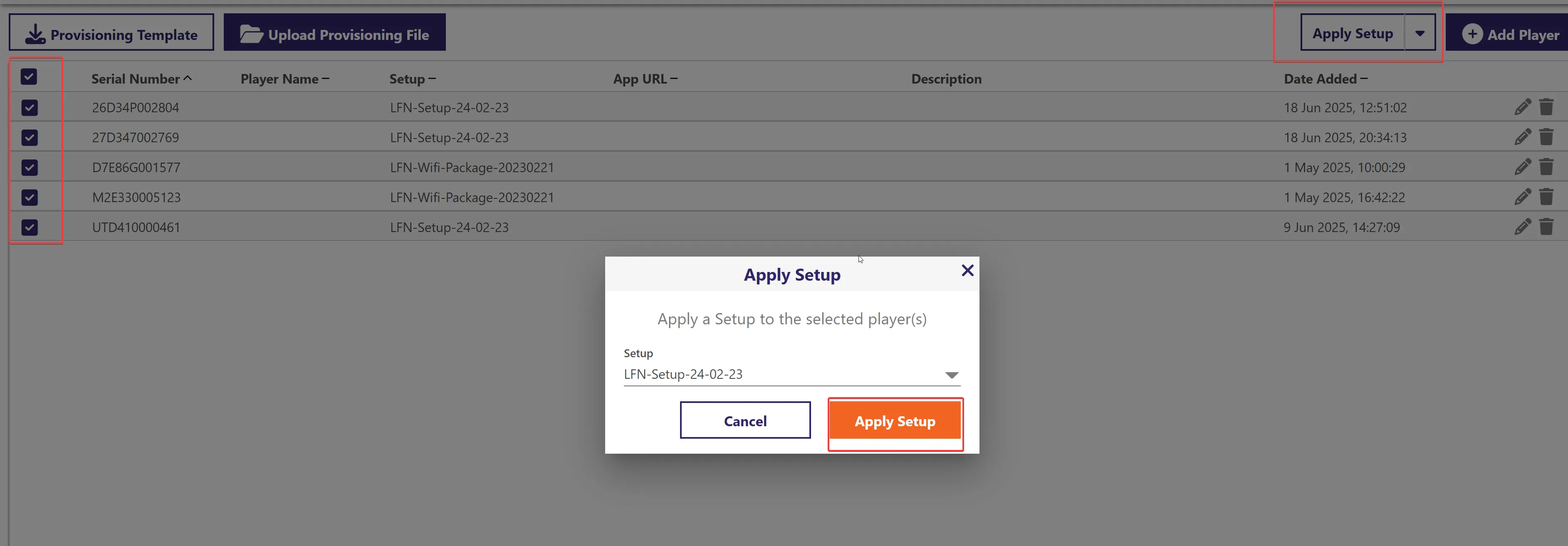Click trash icon for player 27D347002769
1568x546 pixels.
point(1546,137)
